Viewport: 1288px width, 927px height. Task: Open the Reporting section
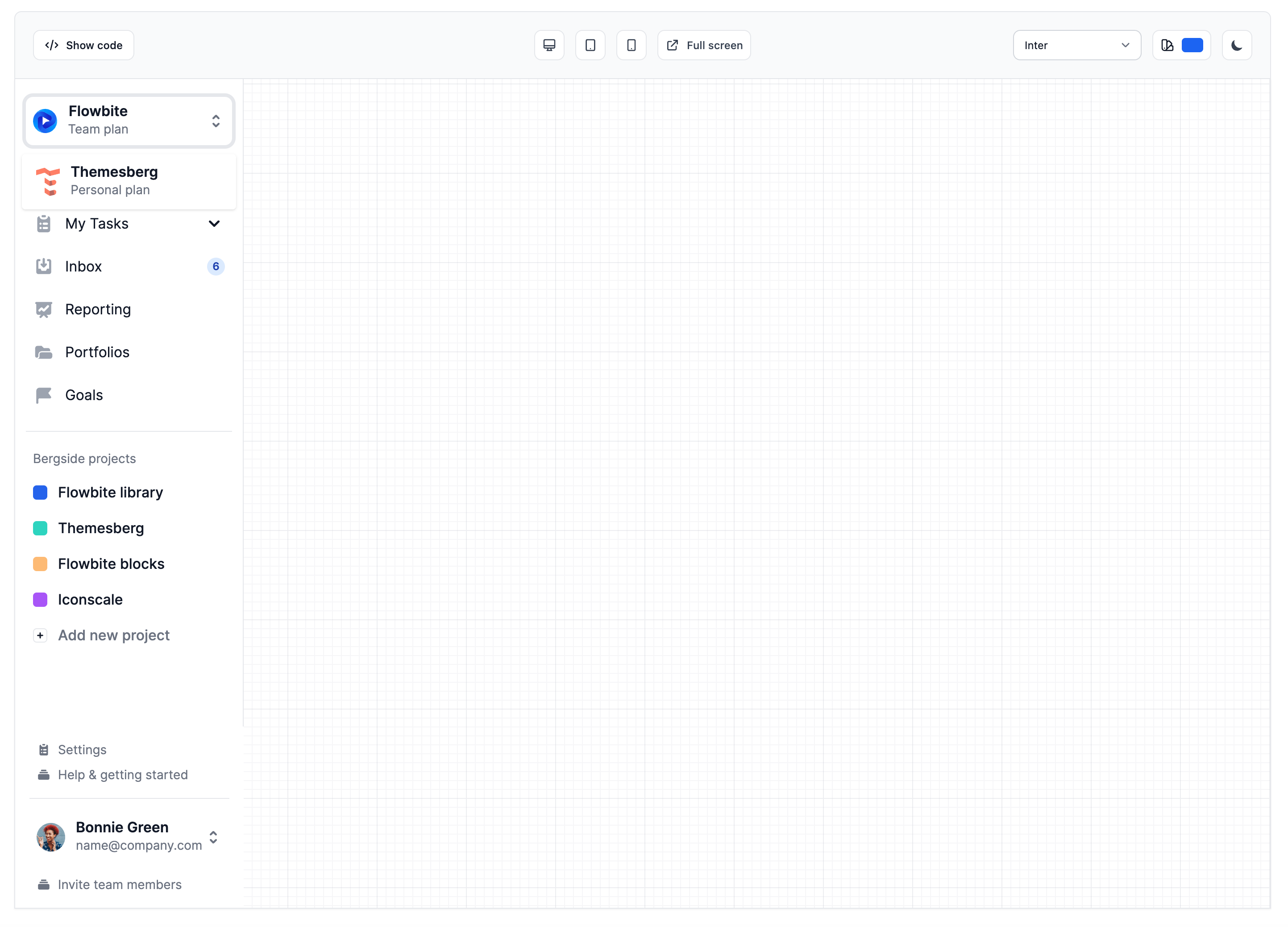coord(98,309)
